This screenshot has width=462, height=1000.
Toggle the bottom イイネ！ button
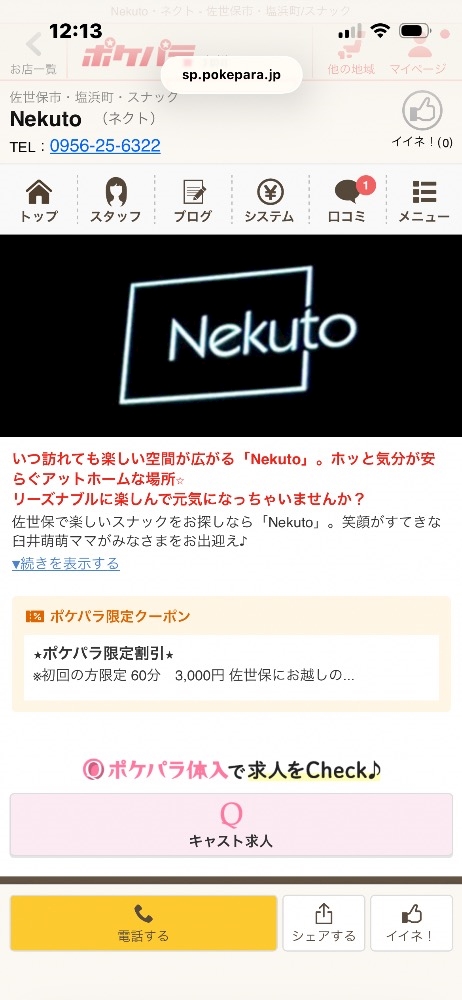411,923
